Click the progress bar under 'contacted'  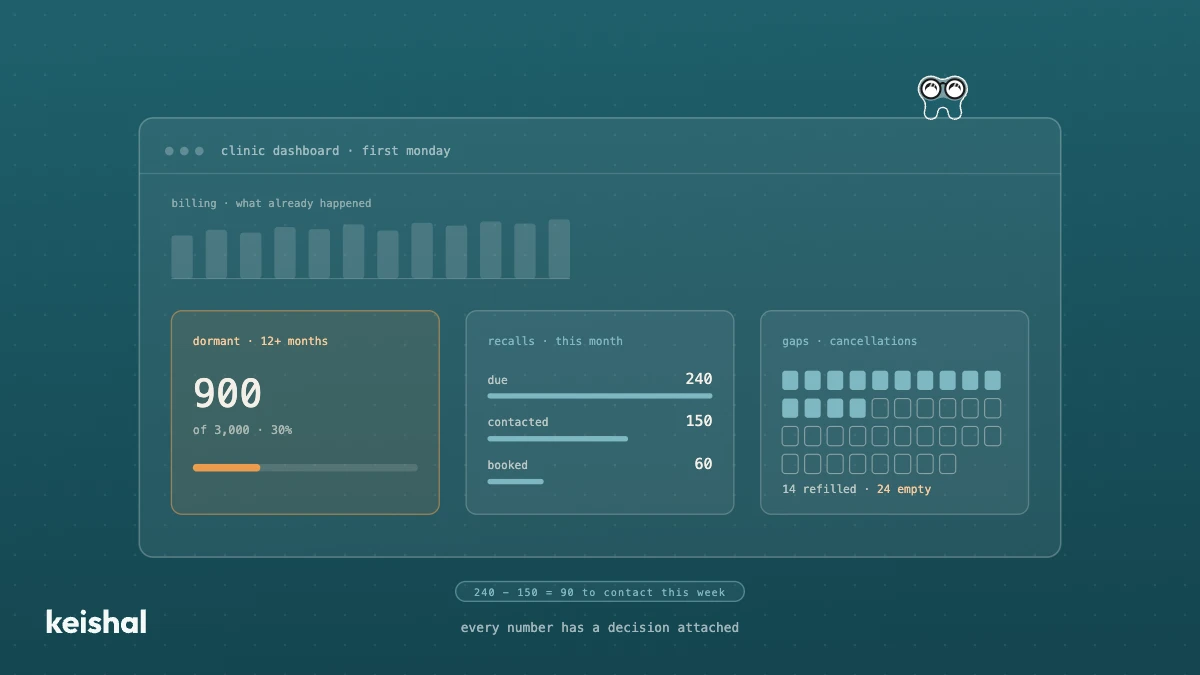[x=558, y=438]
